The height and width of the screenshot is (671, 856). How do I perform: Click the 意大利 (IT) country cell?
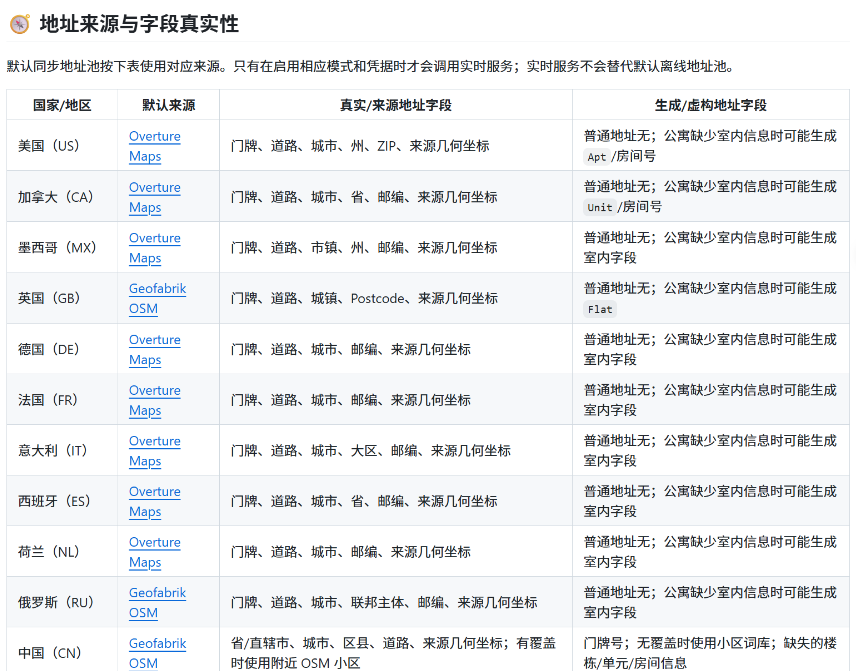[x=62, y=450]
